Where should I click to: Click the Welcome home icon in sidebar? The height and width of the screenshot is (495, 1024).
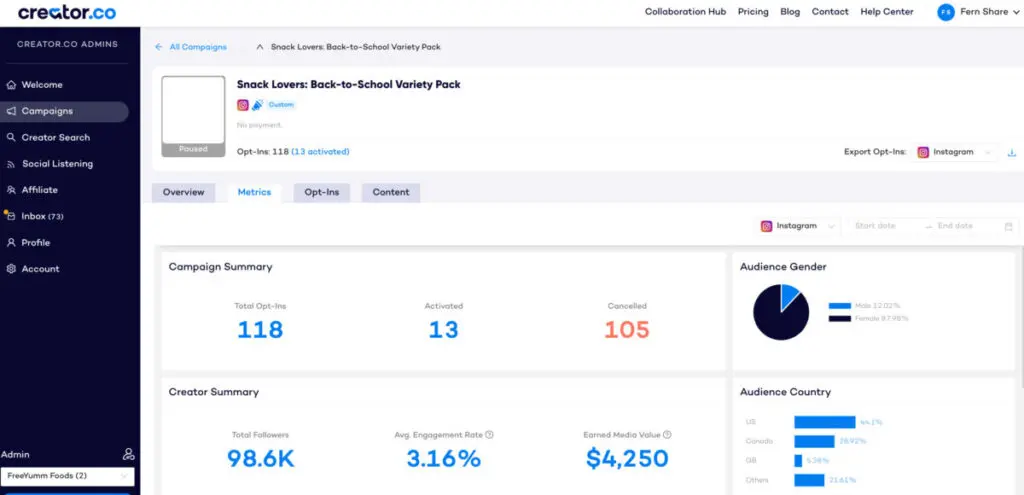click(x=11, y=85)
